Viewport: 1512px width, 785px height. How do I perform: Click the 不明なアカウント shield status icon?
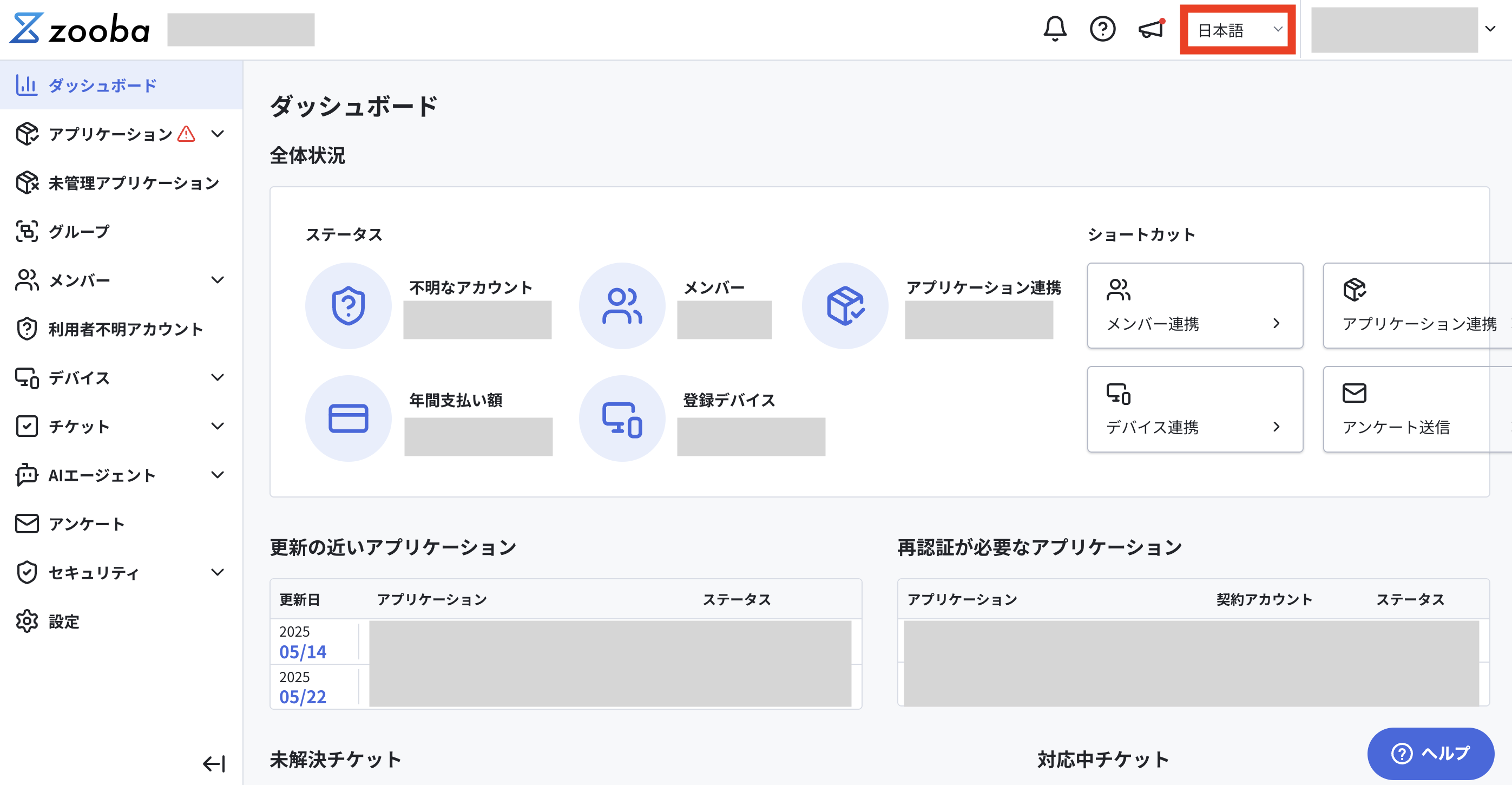(348, 305)
